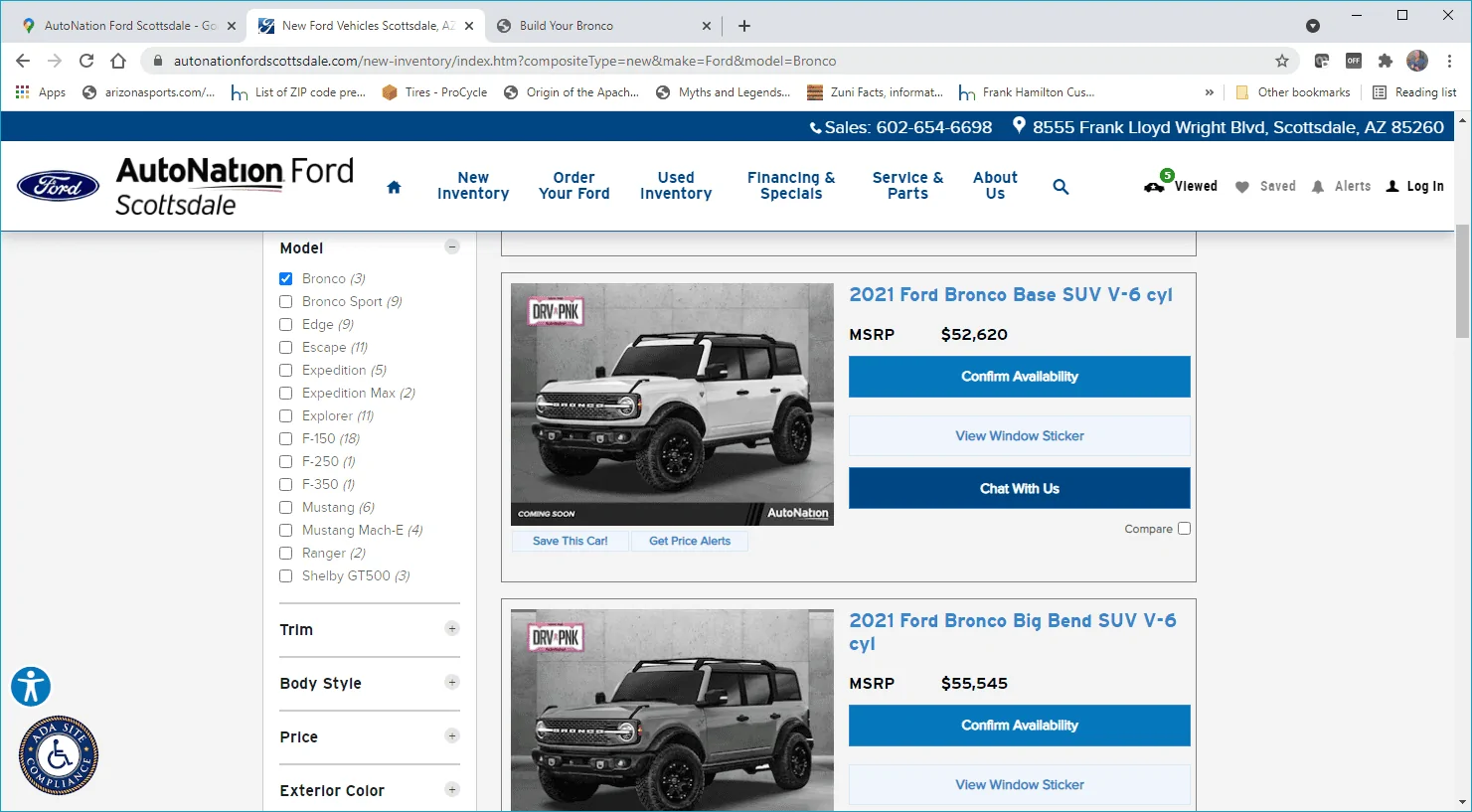Click the map pin address icon
This screenshot has width=1472, height=812.
pos(1019,126)
